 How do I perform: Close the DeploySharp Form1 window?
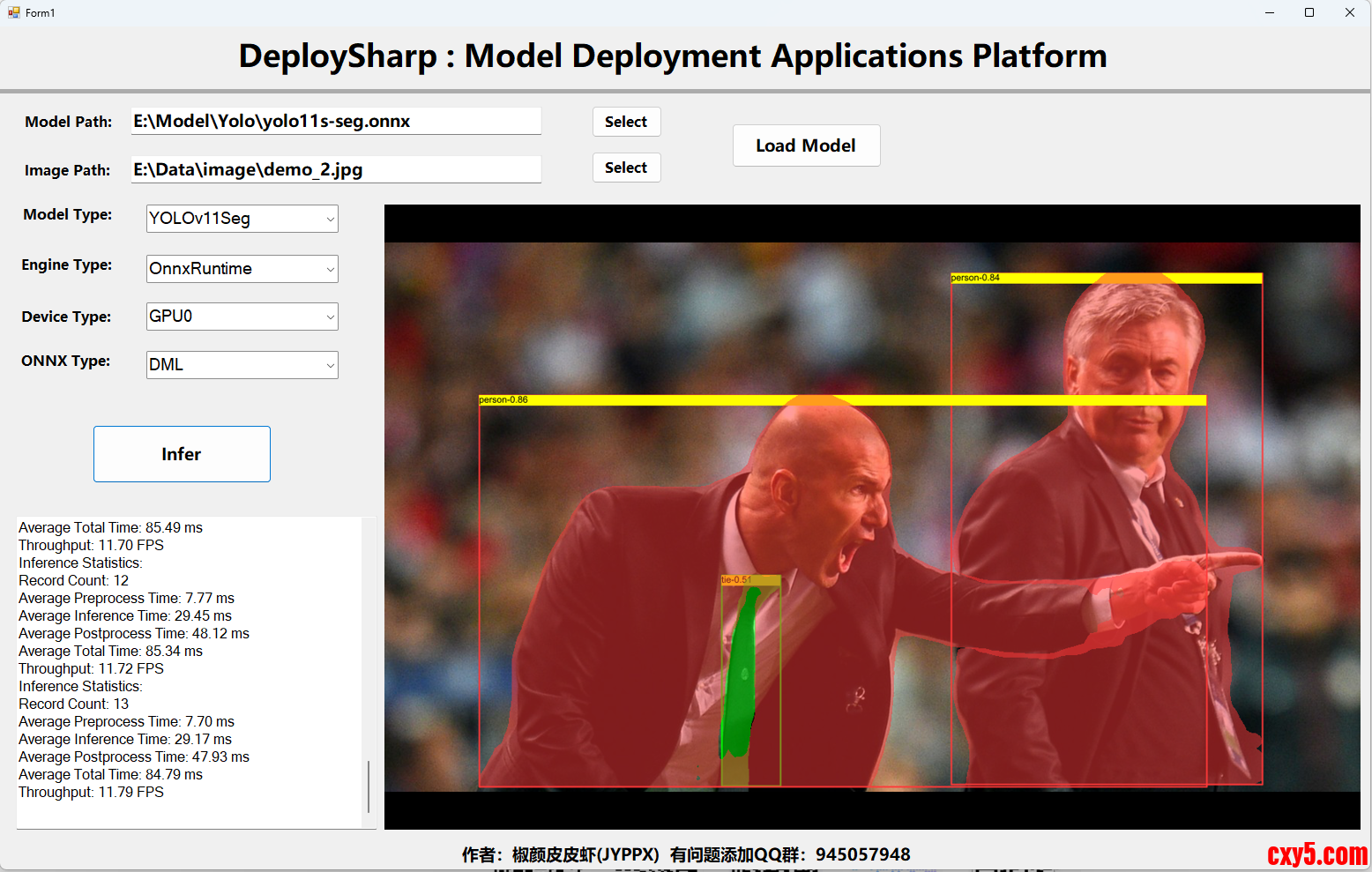[x=1349, y=12]
